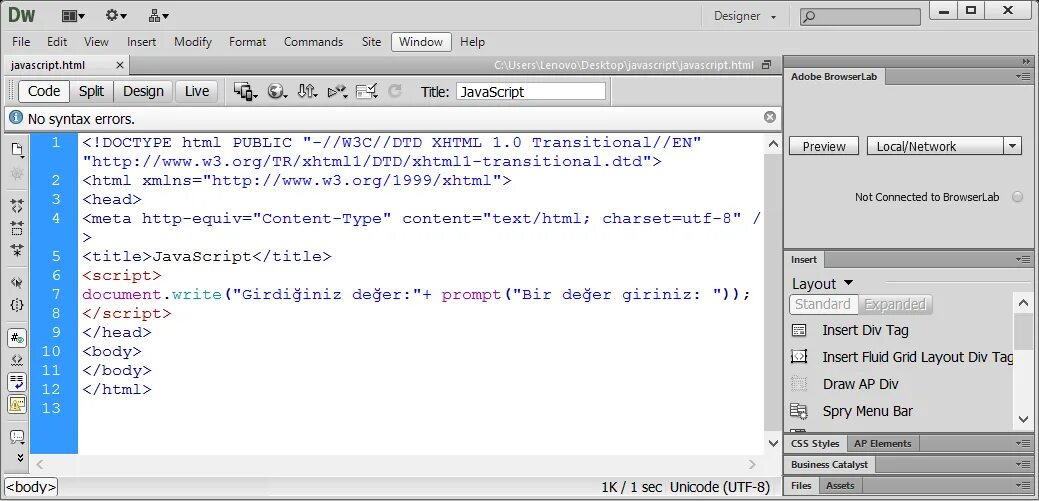Open the W3C Validation icon
The width and height of the screenshot is (1039, 501).
pyautogui.click(x=337, y=91)
